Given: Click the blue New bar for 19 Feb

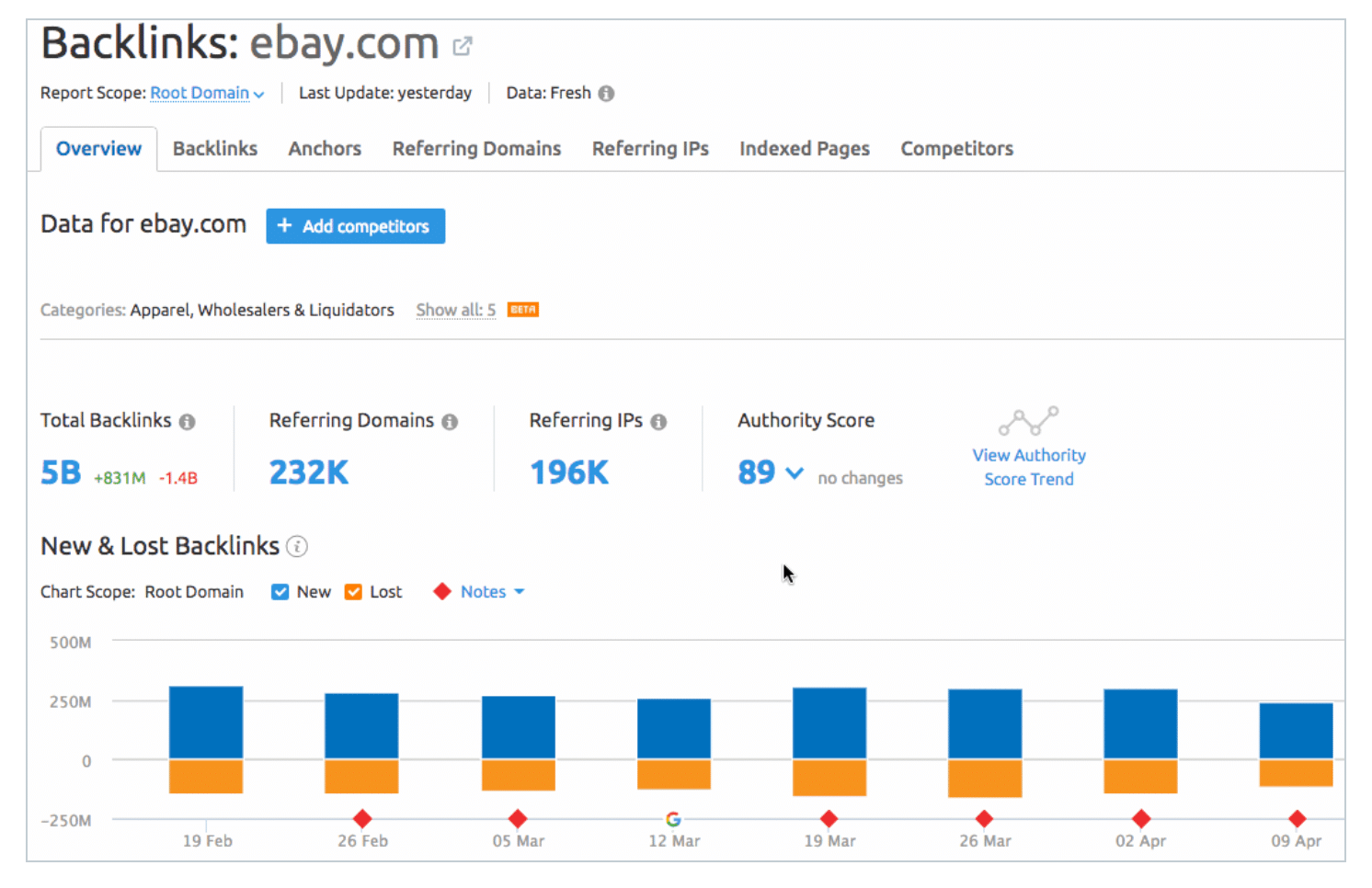Looking at the screenshot, I should pos(206,723).
